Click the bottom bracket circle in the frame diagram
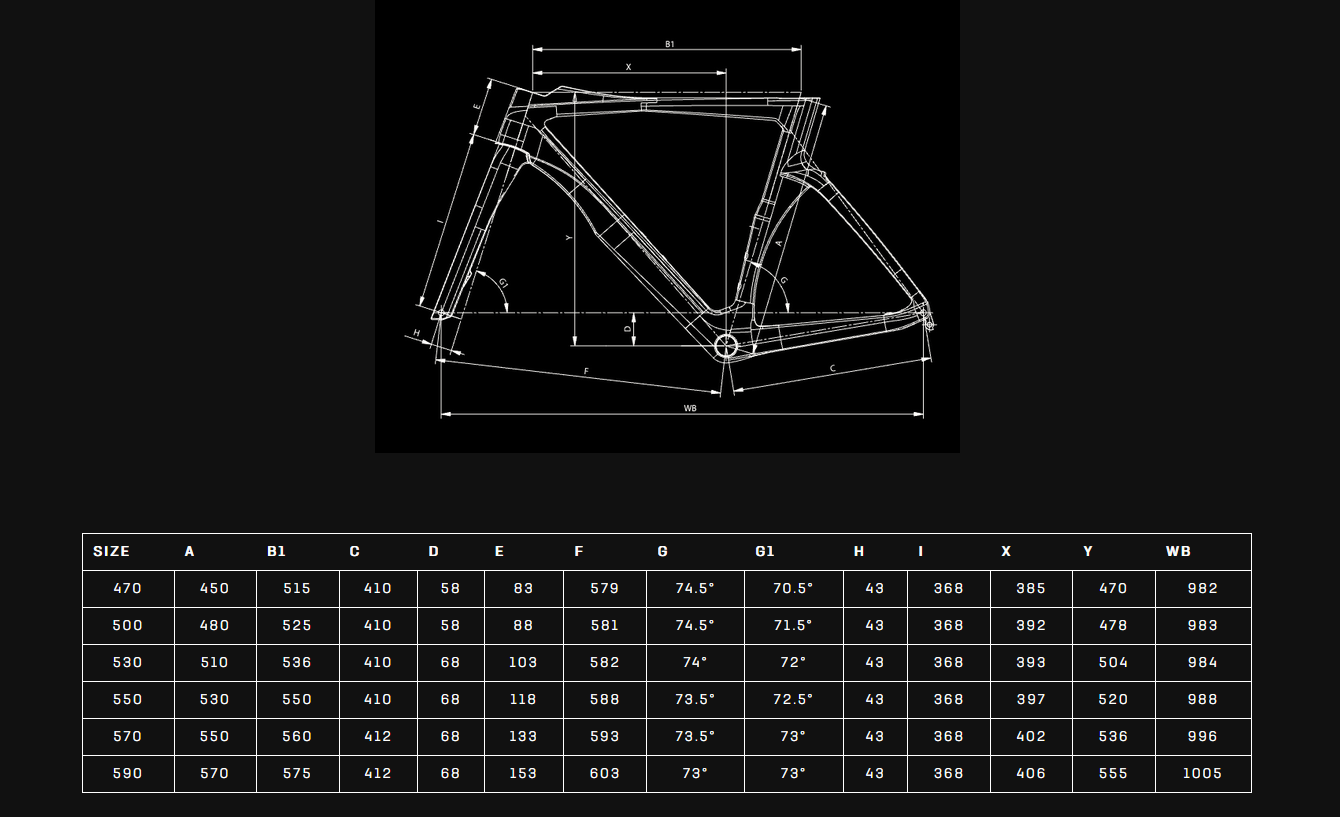Image resolution: width=1340 pixels, height=817 pixels. click(726, 346)
